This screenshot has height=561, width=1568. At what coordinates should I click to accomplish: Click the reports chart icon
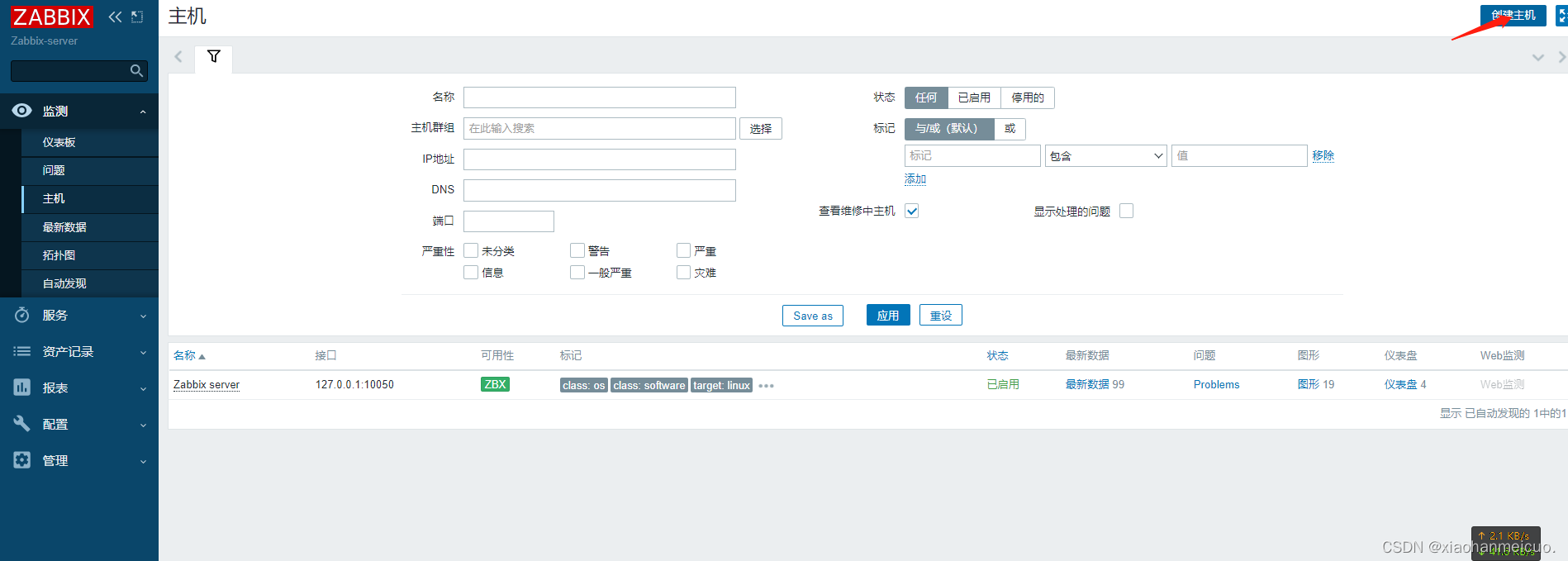[22, 387]
